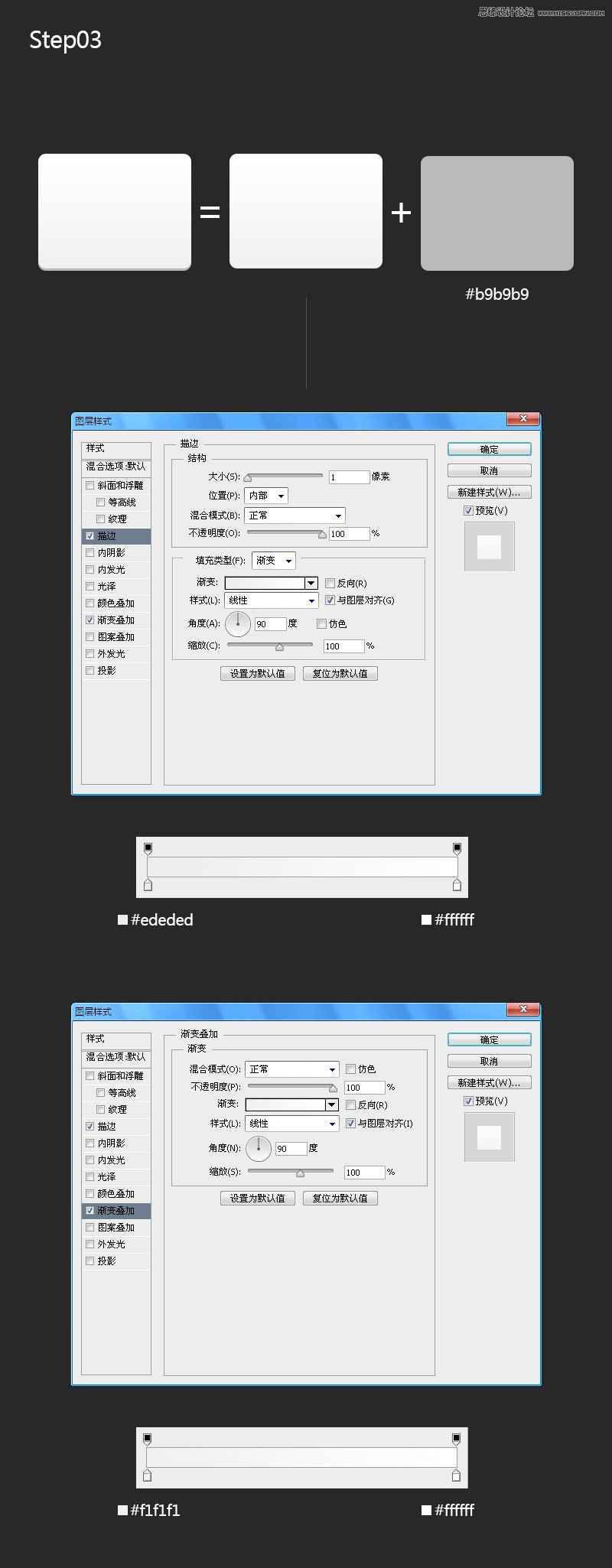Toggle 预览(V) checkbox in the 描边 settings dialog
Image resolution: width=612 pixels, height=1568 pixels.
468,510
